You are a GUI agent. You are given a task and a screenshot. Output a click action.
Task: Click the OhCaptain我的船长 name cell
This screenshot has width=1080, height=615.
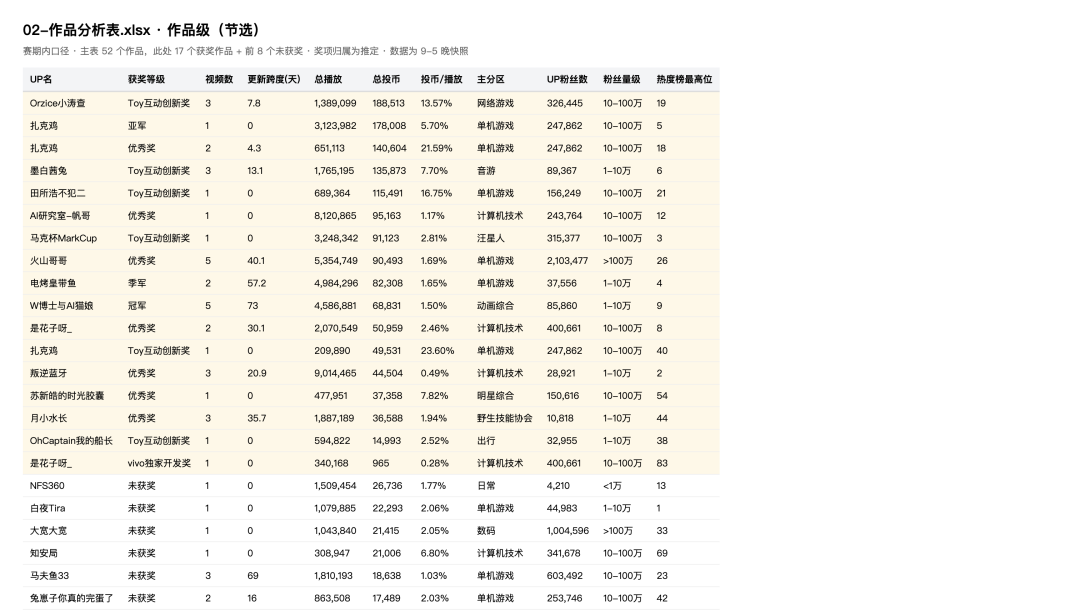[71, 441]
